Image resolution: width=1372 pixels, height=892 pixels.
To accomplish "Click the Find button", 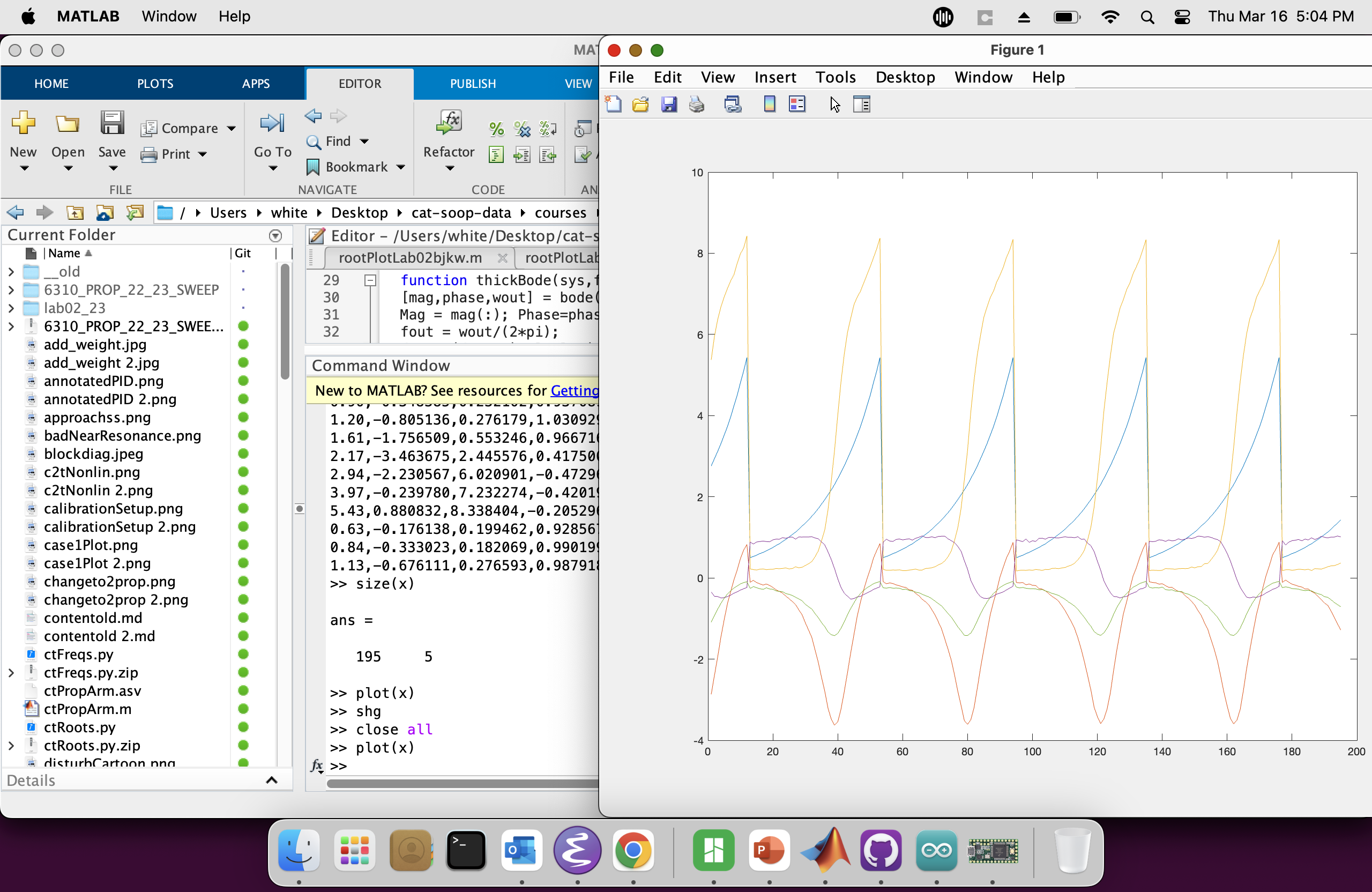I will [x=337, y=142].
